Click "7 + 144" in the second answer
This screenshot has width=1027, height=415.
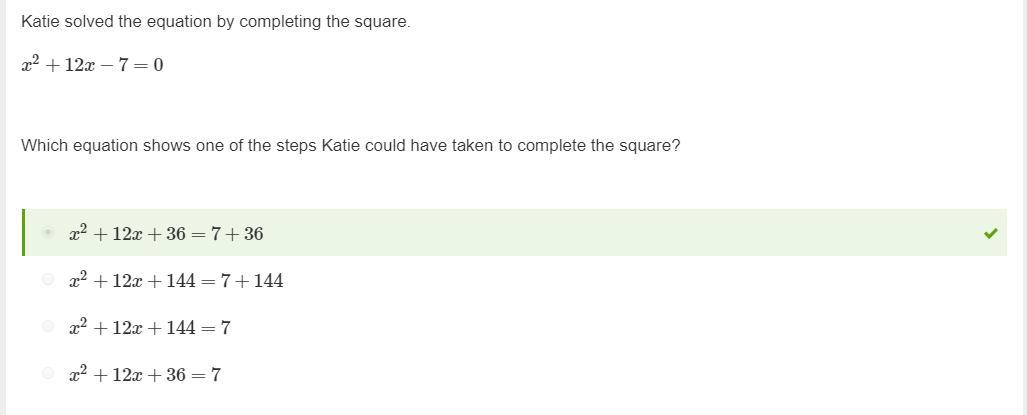251,281
